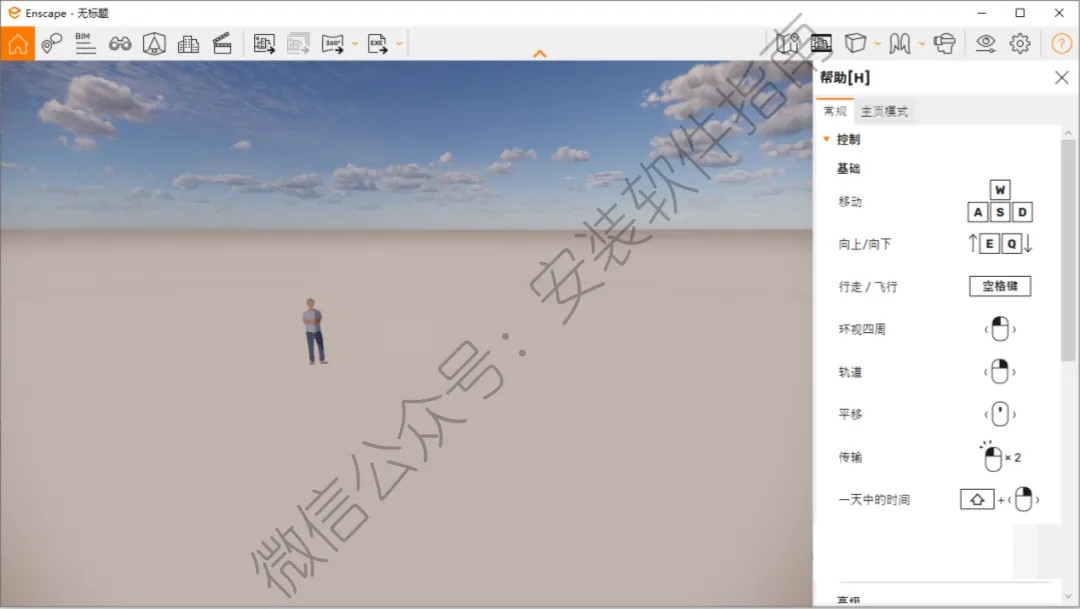Open visual settings eye icon
The height and width of the screenshot is (609, 1080).
point(986,43)
